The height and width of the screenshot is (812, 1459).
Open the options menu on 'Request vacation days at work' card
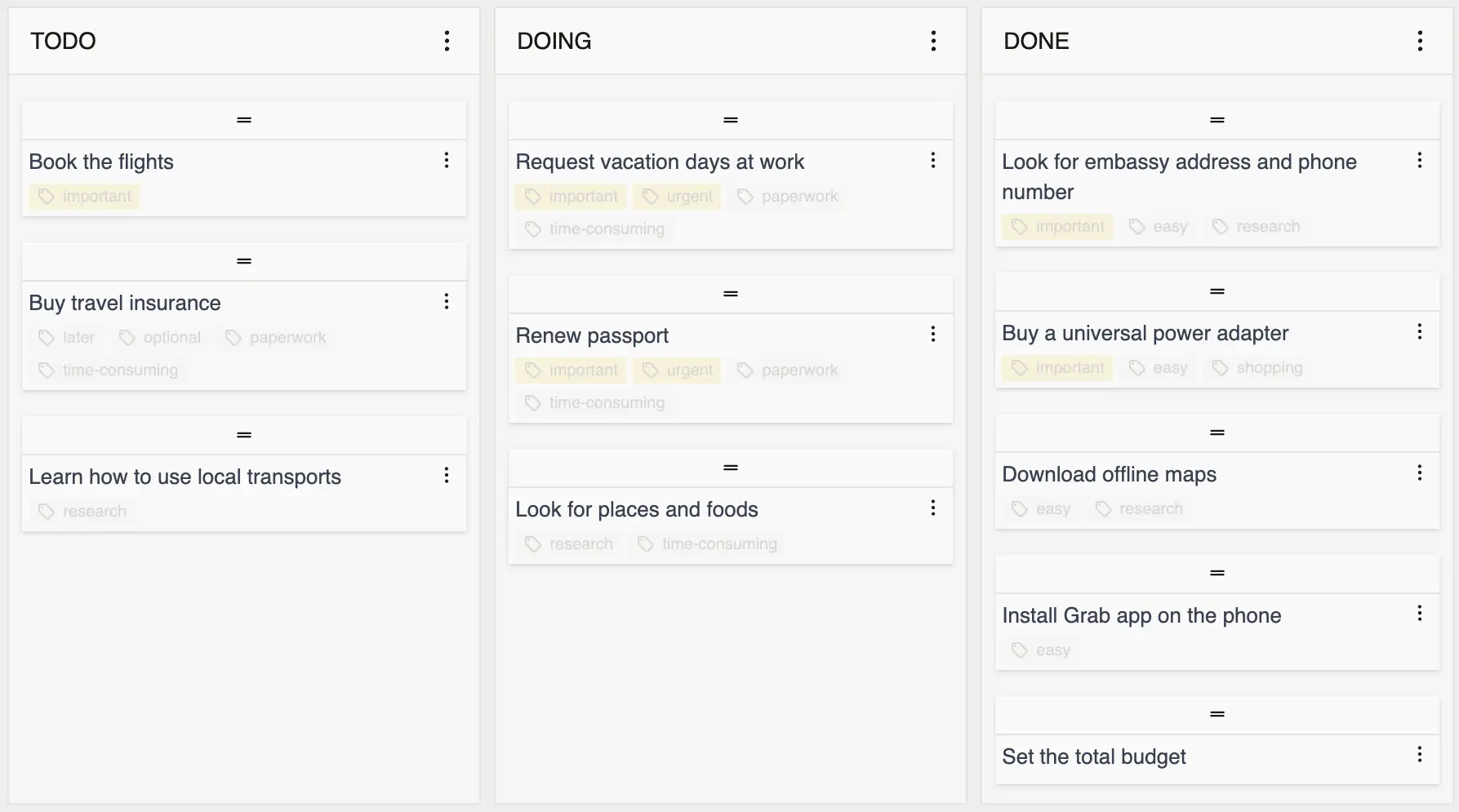932,161
